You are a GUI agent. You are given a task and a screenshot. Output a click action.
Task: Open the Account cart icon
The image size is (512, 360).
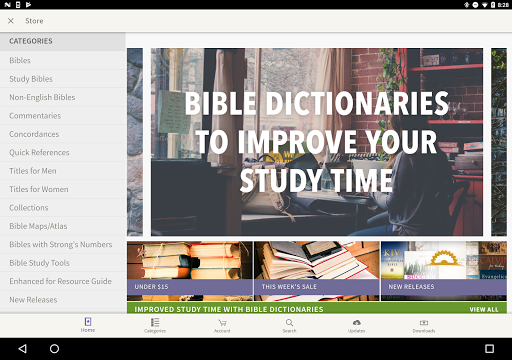pos(222,322)
